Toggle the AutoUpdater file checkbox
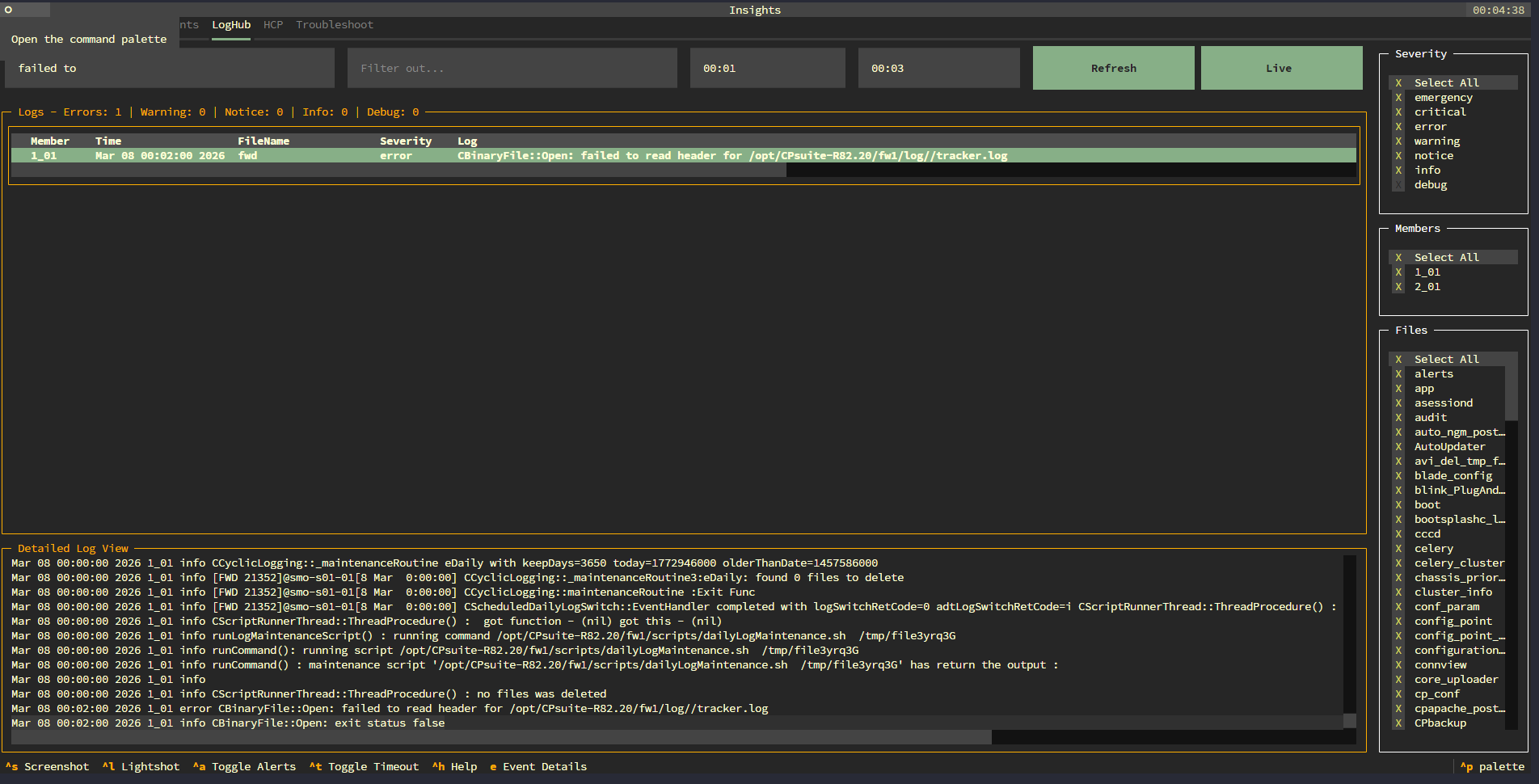Image resolution: width=1539 pixels, height=784 pixels. [1398, 447]
